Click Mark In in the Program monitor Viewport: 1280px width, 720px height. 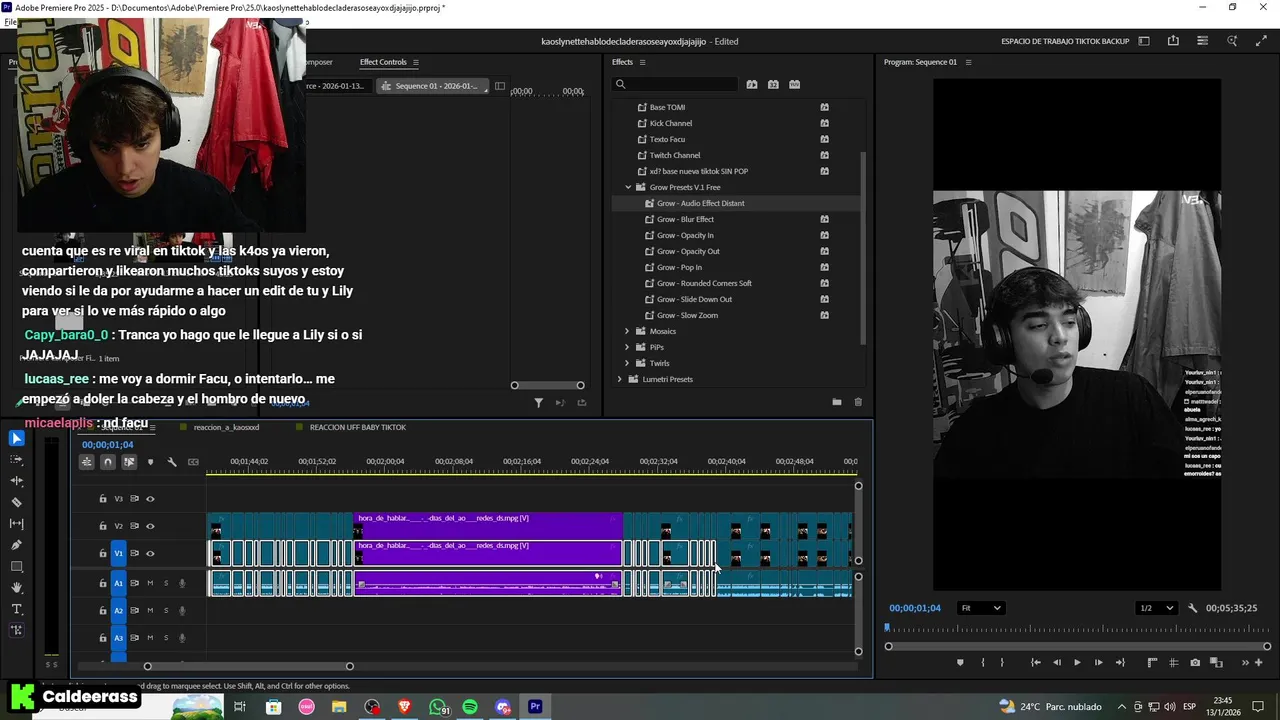[982, 662]
